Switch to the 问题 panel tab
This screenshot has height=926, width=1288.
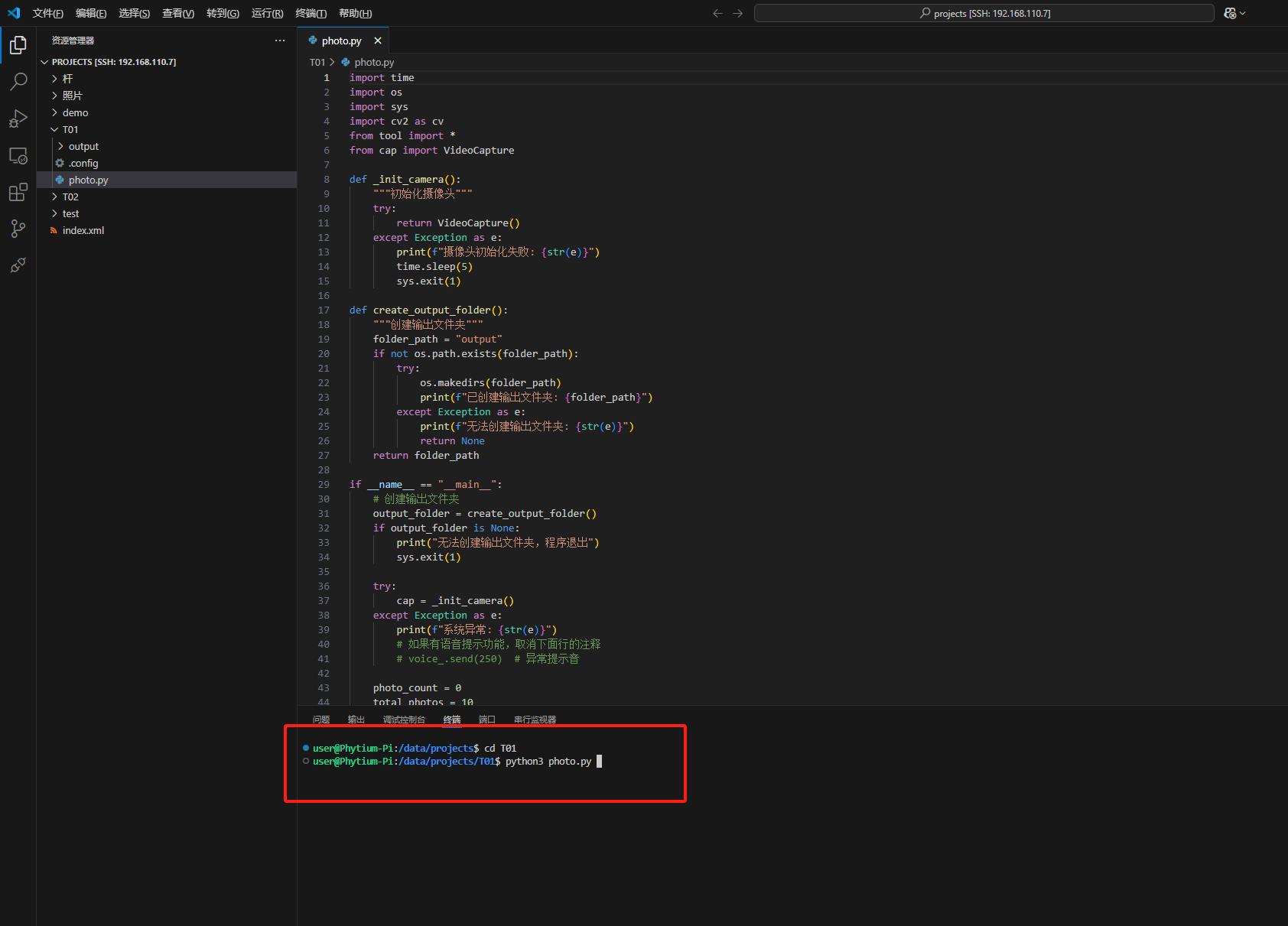tap(321, 720)
